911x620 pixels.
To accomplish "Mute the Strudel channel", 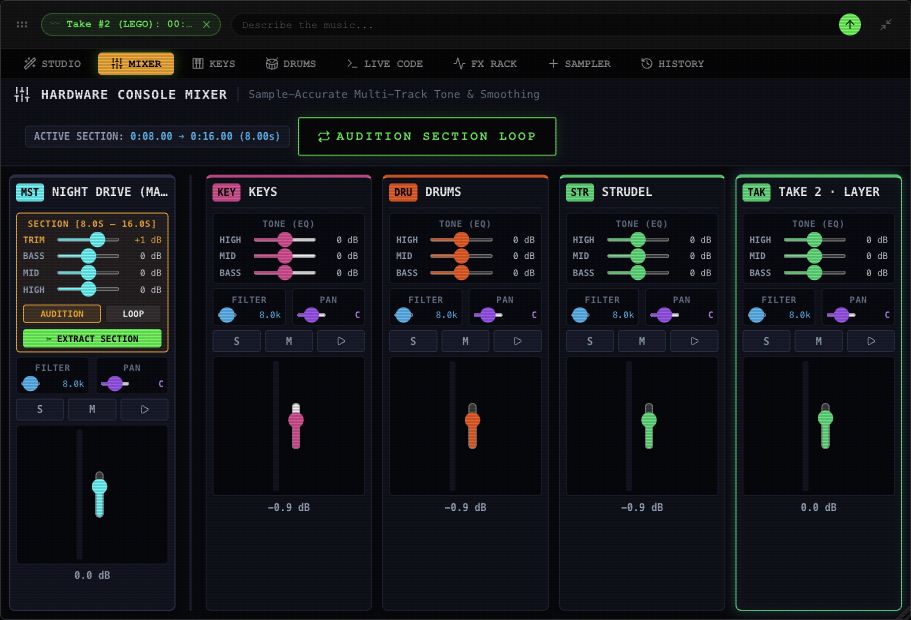I will coord(642,341).
